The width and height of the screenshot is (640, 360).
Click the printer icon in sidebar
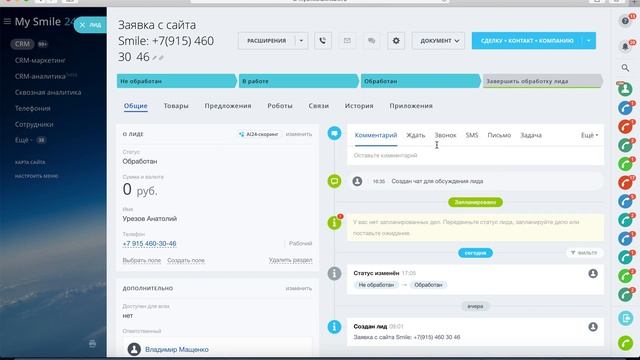pyautogui.click(x=92, y=344)
